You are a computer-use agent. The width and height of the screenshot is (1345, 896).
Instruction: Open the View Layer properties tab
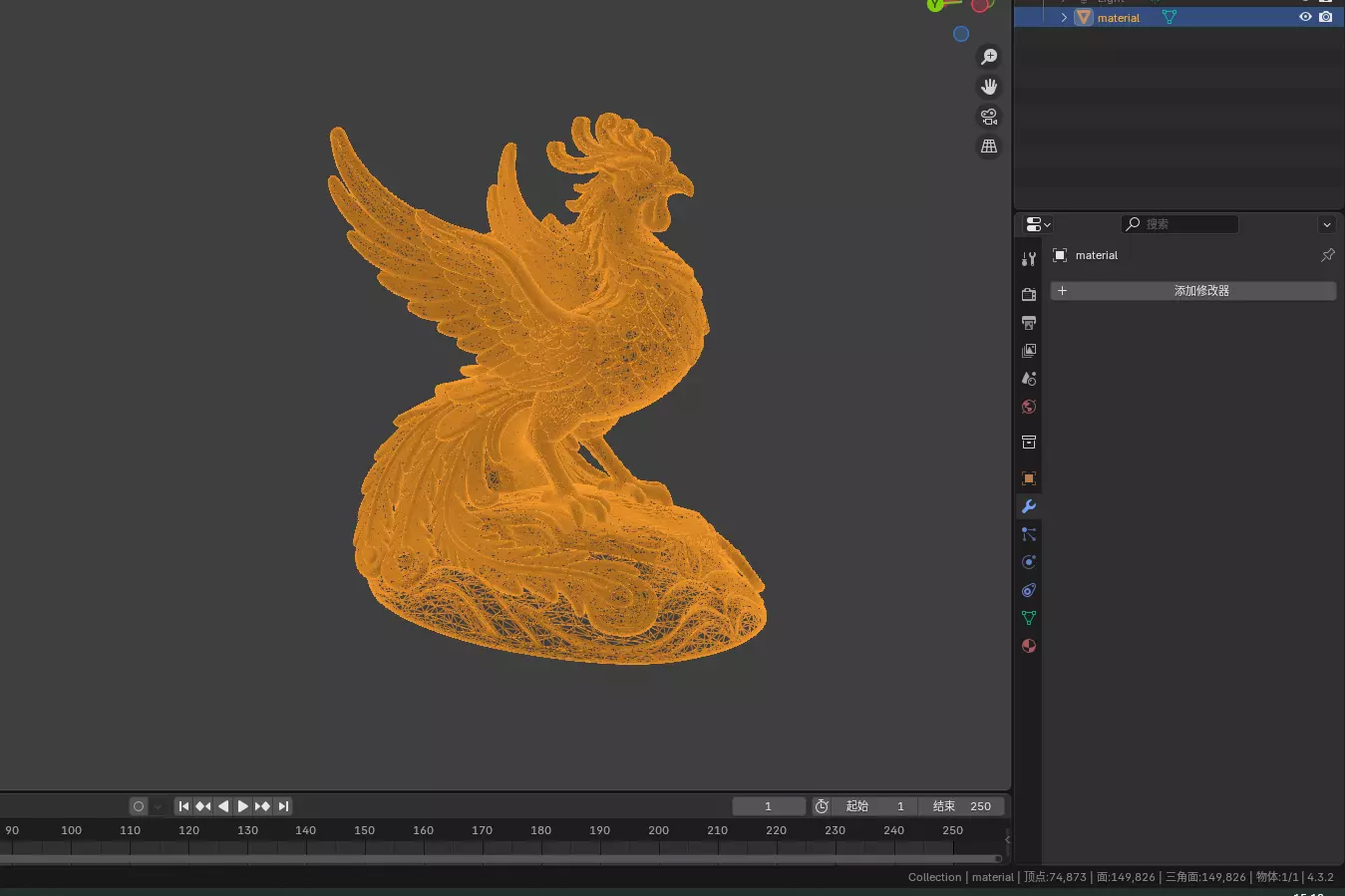pyautogui.click(x=1029, y=351)
